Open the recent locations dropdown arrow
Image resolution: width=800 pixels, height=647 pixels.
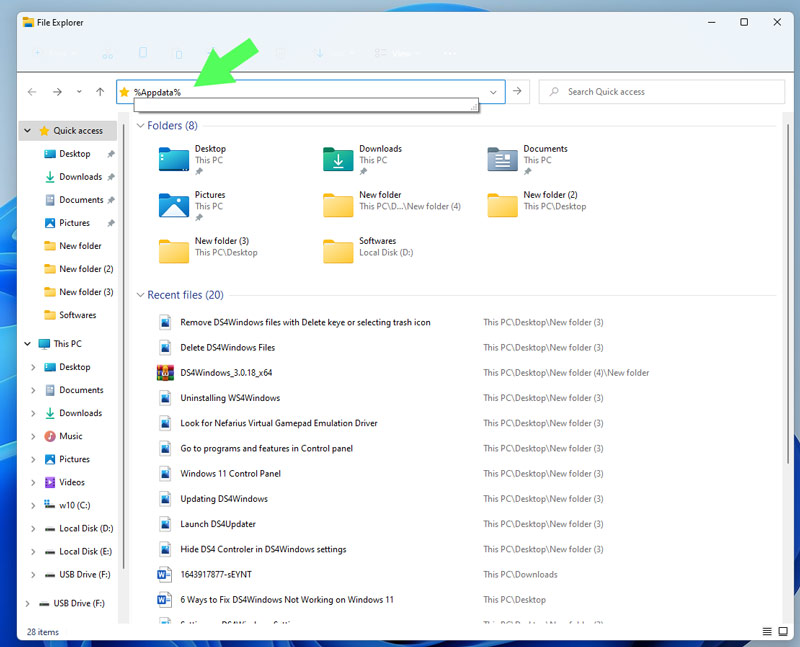pyautogui.click(x=79, y=92)
